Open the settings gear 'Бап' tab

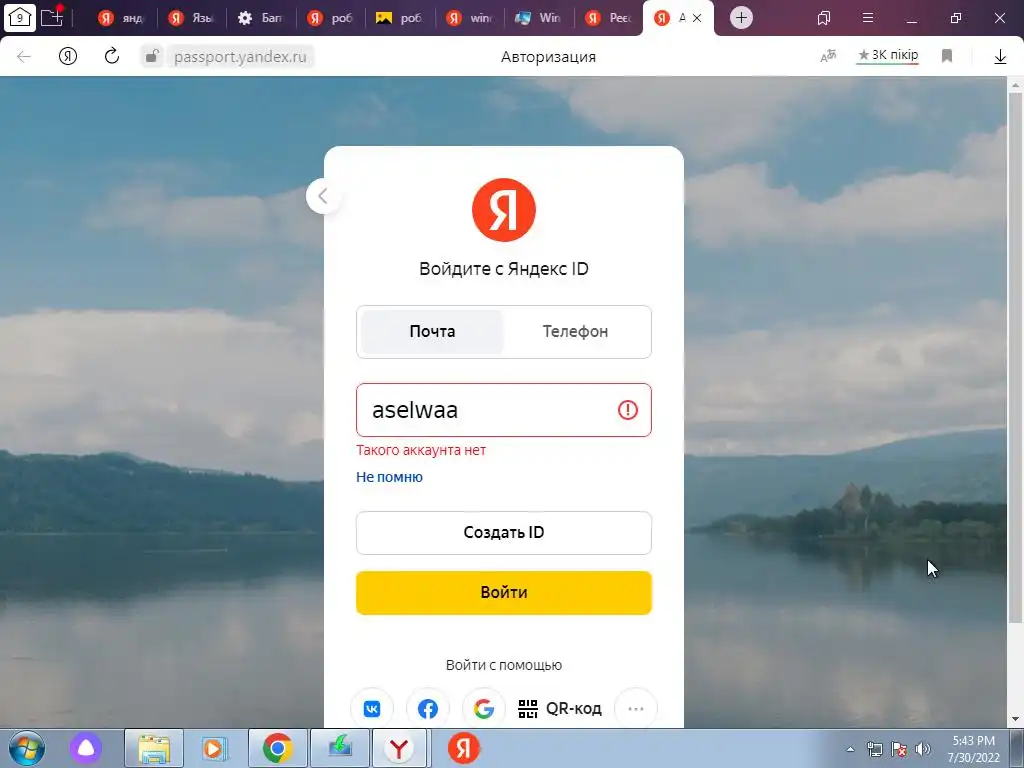point(261,18)
